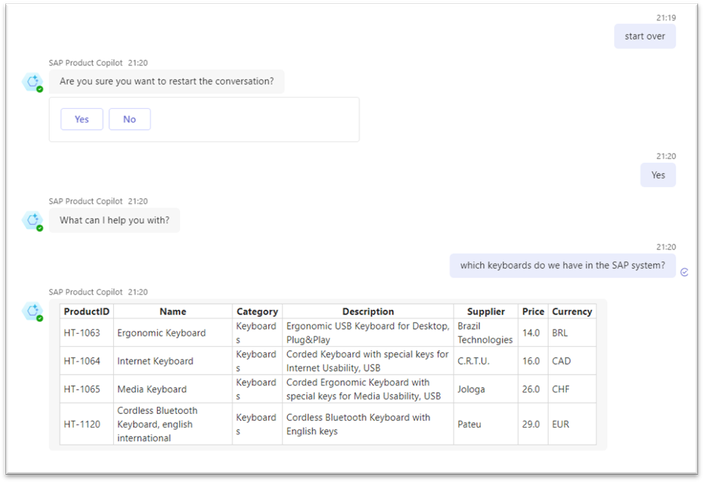Click the Yes button in restart prompt
705x483 pixels.
coord(82,119)
